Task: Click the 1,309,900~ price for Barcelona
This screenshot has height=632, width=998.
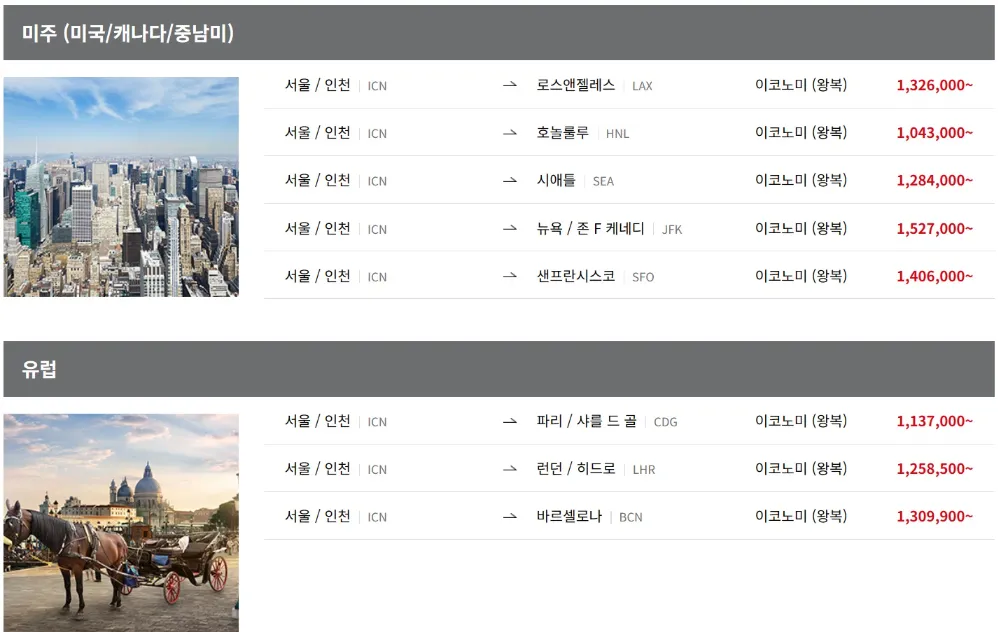Action: point(935,517)
